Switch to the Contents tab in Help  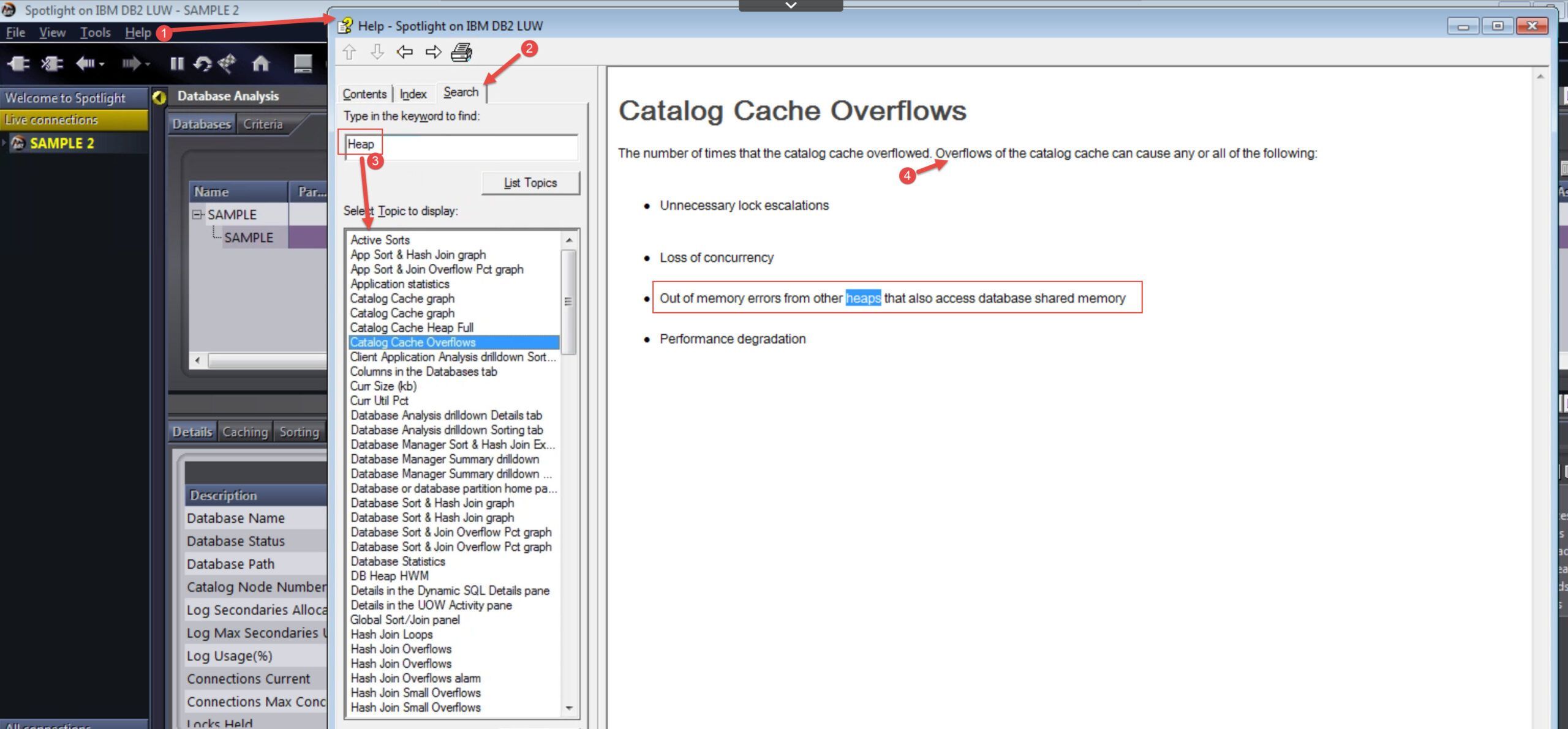(364, 94)
